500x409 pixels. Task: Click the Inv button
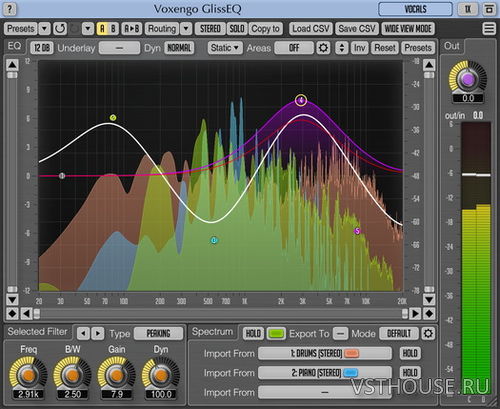359,48
